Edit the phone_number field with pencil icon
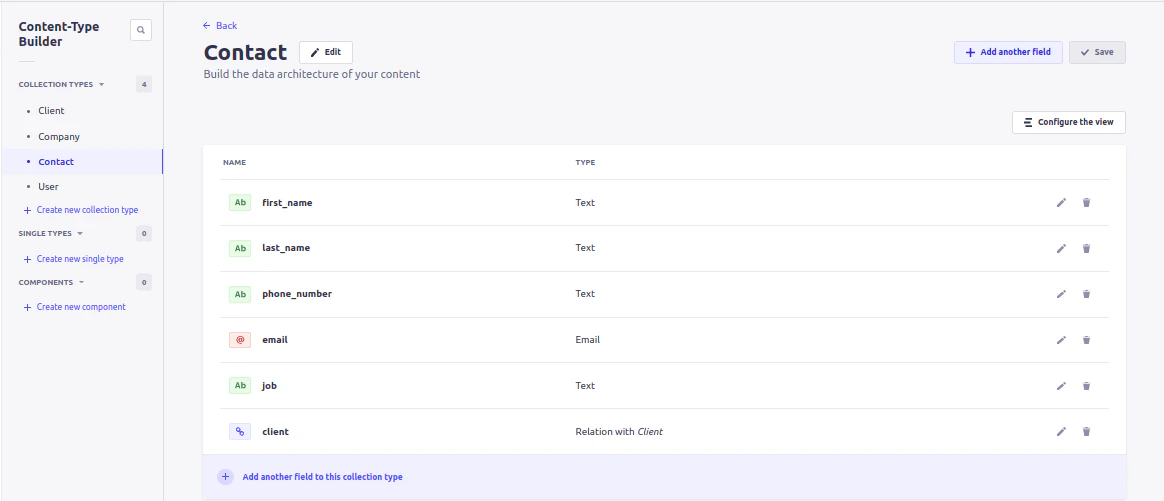The height and width of the screenshot is (501, 1164). [1061, 294]
